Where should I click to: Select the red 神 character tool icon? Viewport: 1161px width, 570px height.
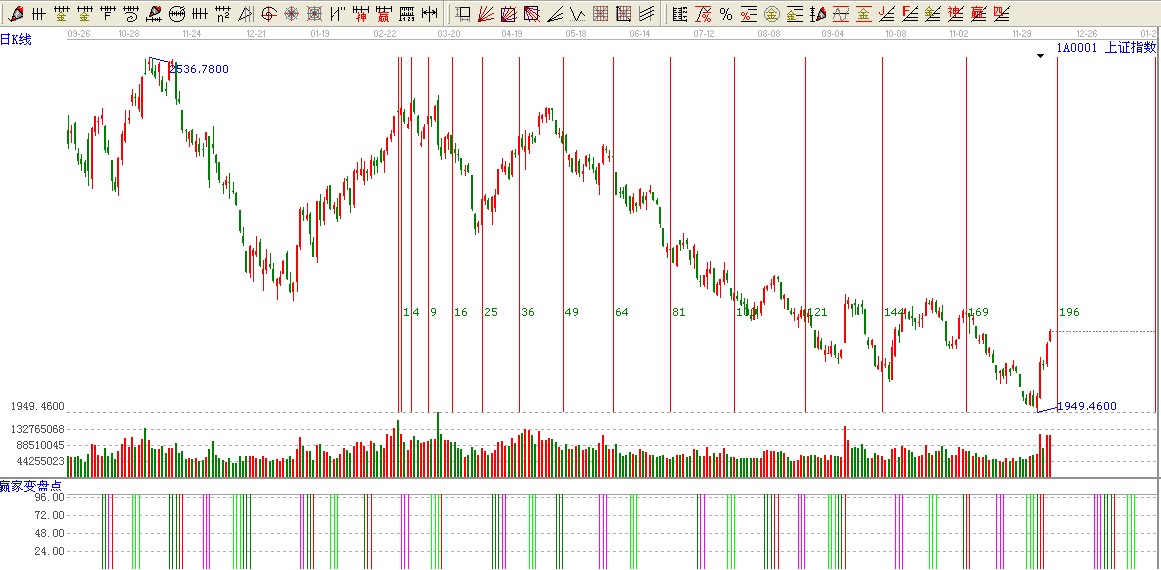pyautogui.click(x=361, y=14)
